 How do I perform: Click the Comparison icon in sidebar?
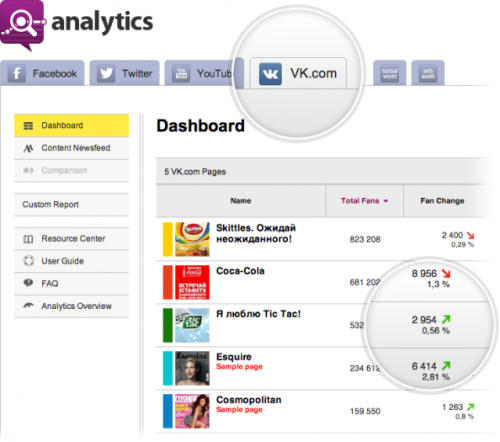click(28, 170)
